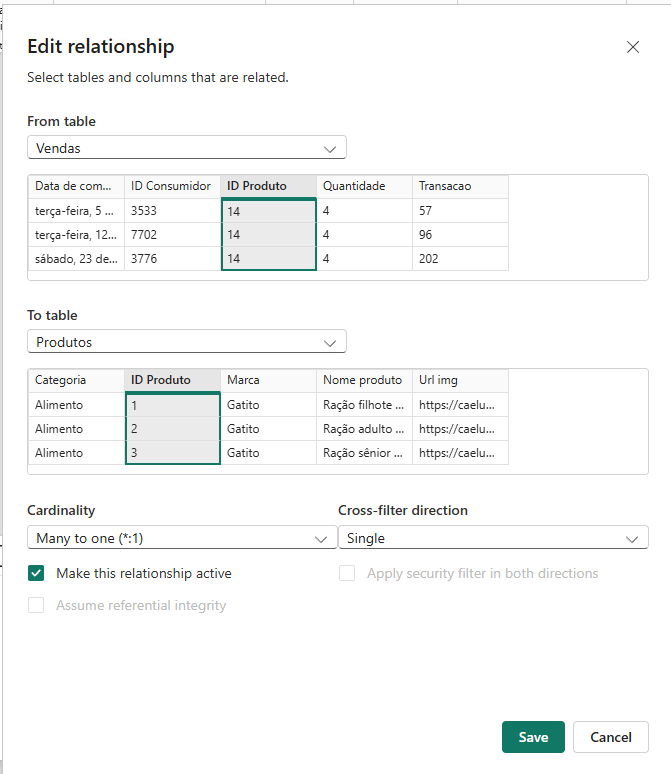671x774 pixels.
Task: Select ID Produto column in Vendas table
Action: [269, 186]
